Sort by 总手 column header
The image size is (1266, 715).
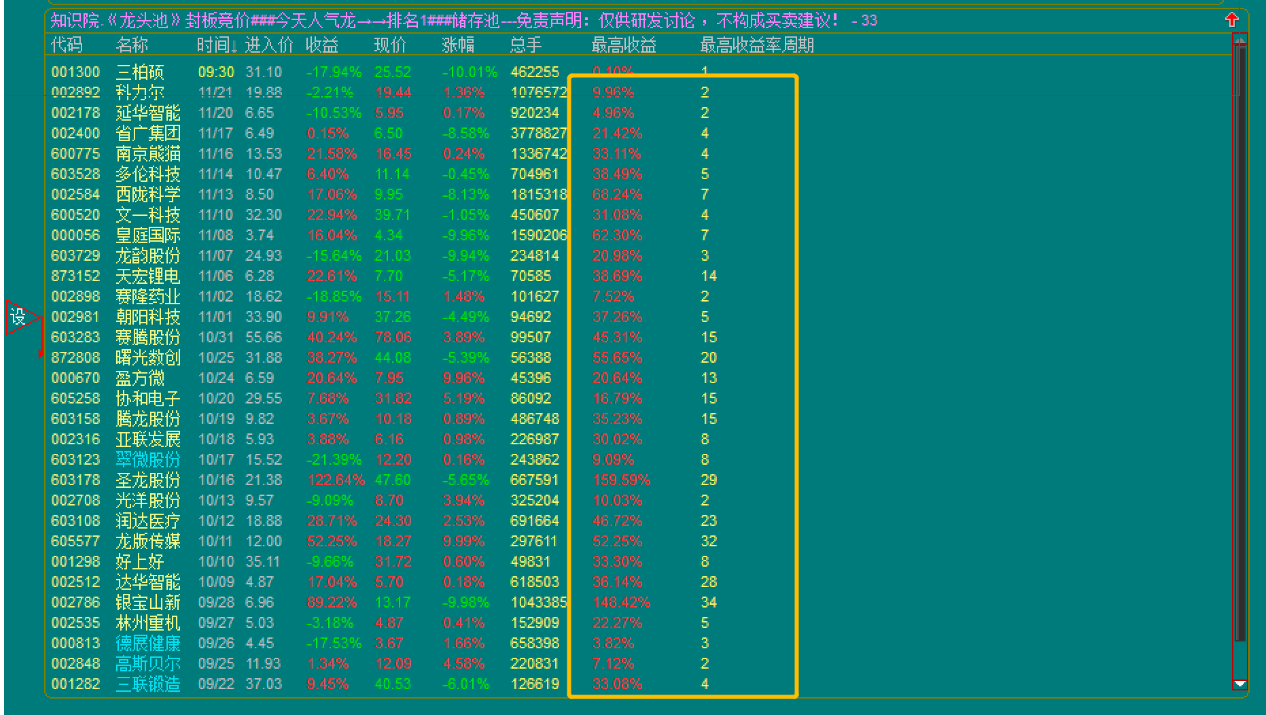[x=526, y=45]
